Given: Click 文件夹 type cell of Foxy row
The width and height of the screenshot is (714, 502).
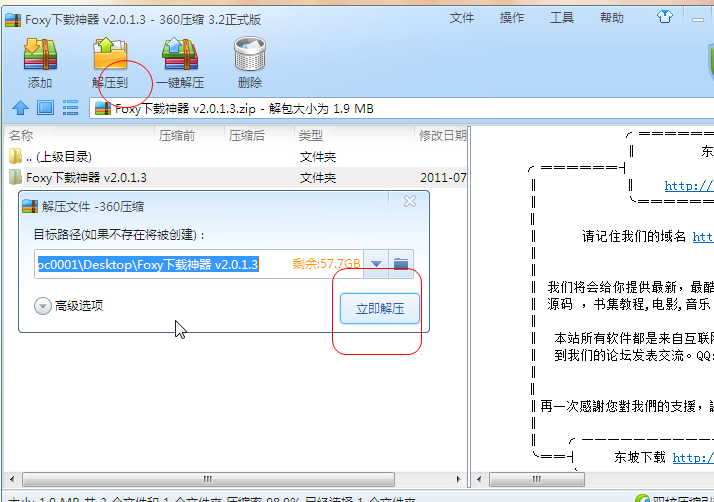Looking at the screenshot, I should coord(318,178).
